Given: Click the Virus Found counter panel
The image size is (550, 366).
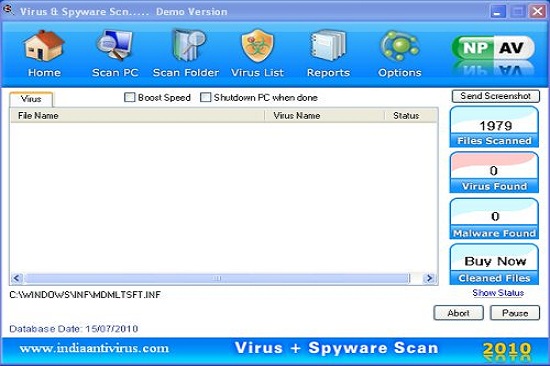Looking at the screenshot, I should click(494, 172).
